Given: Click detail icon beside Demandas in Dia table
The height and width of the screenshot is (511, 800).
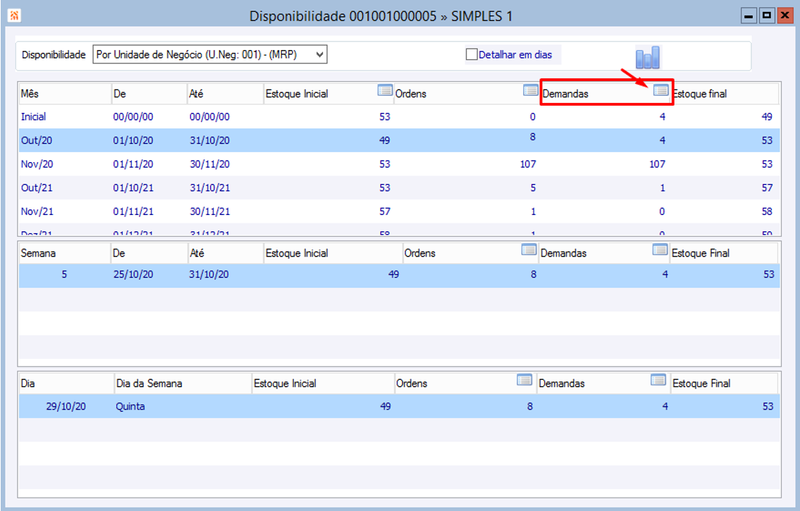Looking at the screenshot, I should pos(658,380).
